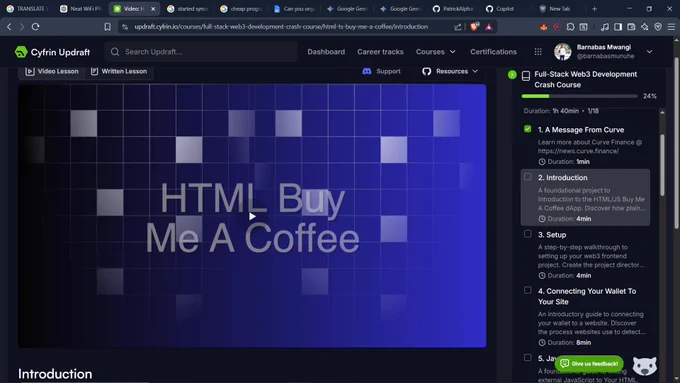Image resolution: width=680 pixels, height=383 pixels.
Task: Click the lesson list scroll-up arrow
Action: click(662, 112)
